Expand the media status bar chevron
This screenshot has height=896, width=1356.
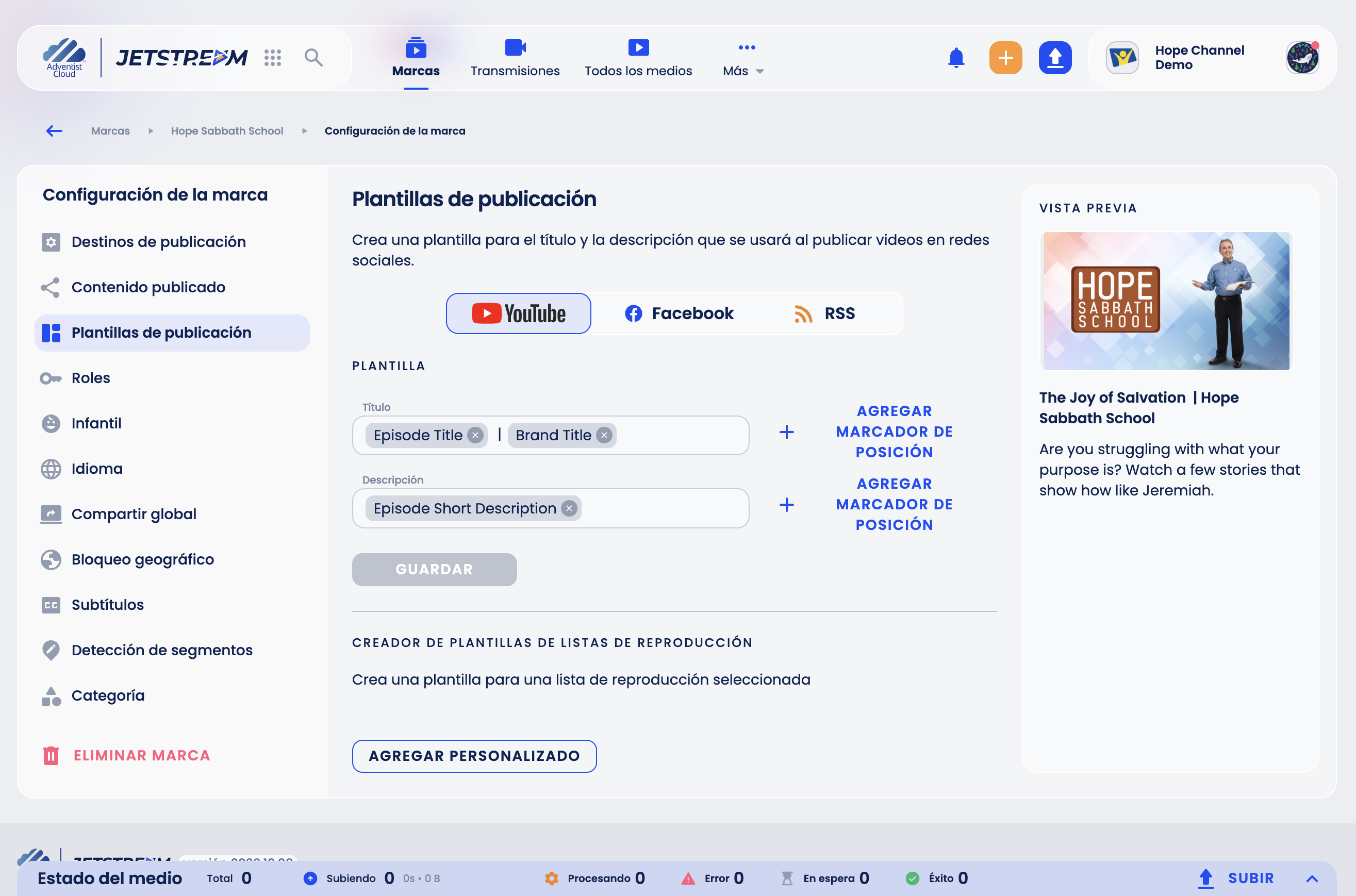click(1312, 878)
